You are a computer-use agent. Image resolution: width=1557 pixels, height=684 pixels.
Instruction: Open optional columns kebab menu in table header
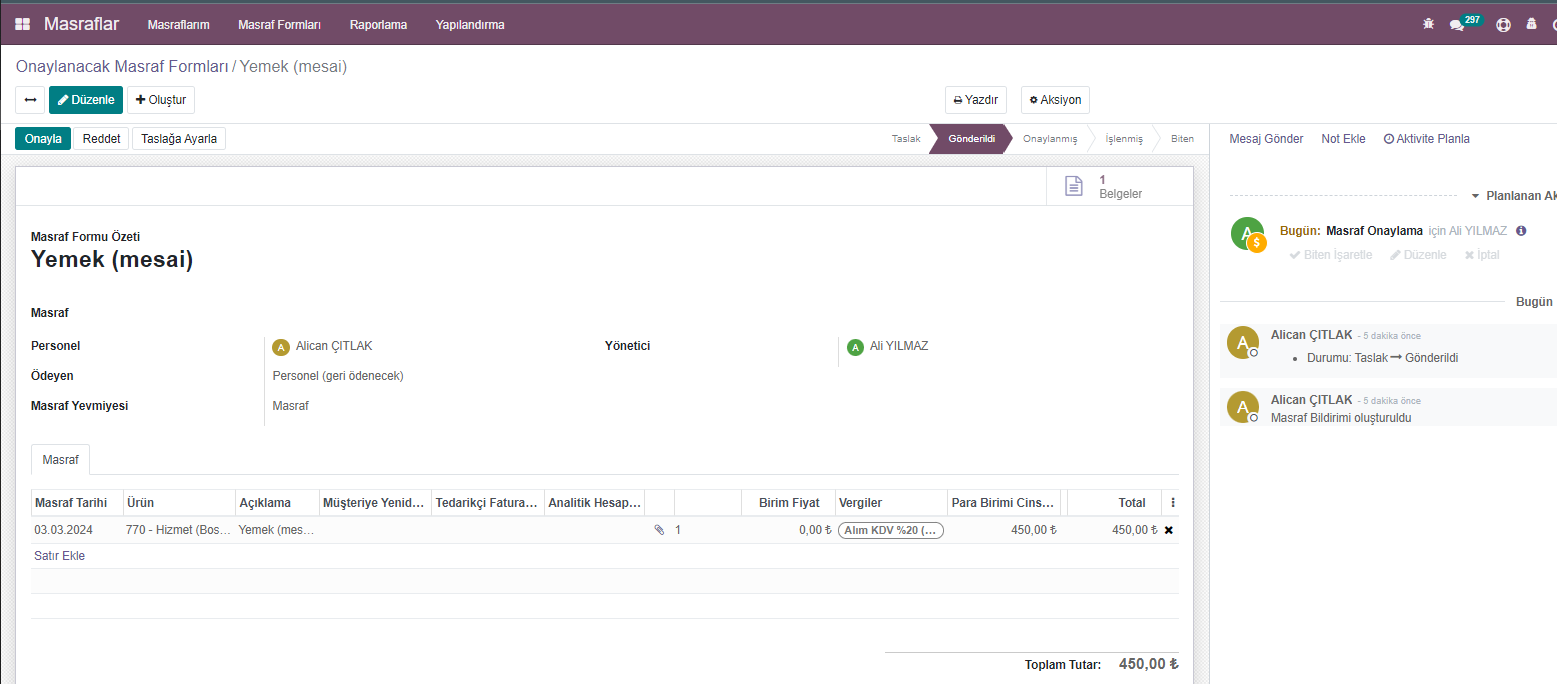pos(1173,503)
